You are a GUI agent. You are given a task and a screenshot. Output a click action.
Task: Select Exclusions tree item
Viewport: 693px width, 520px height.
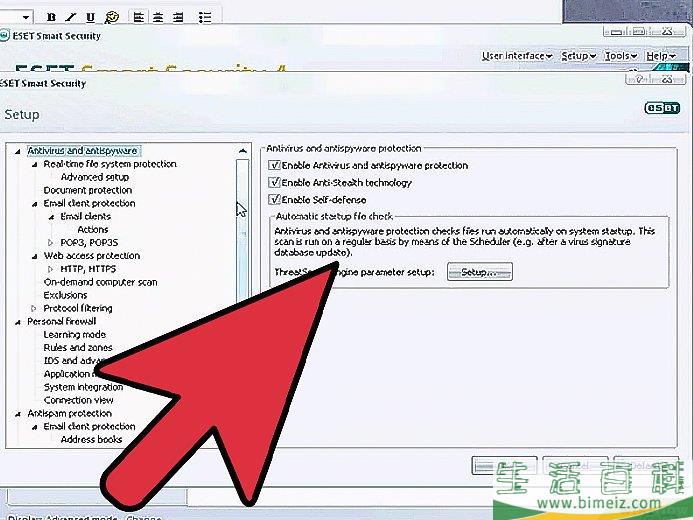[65, 295]
